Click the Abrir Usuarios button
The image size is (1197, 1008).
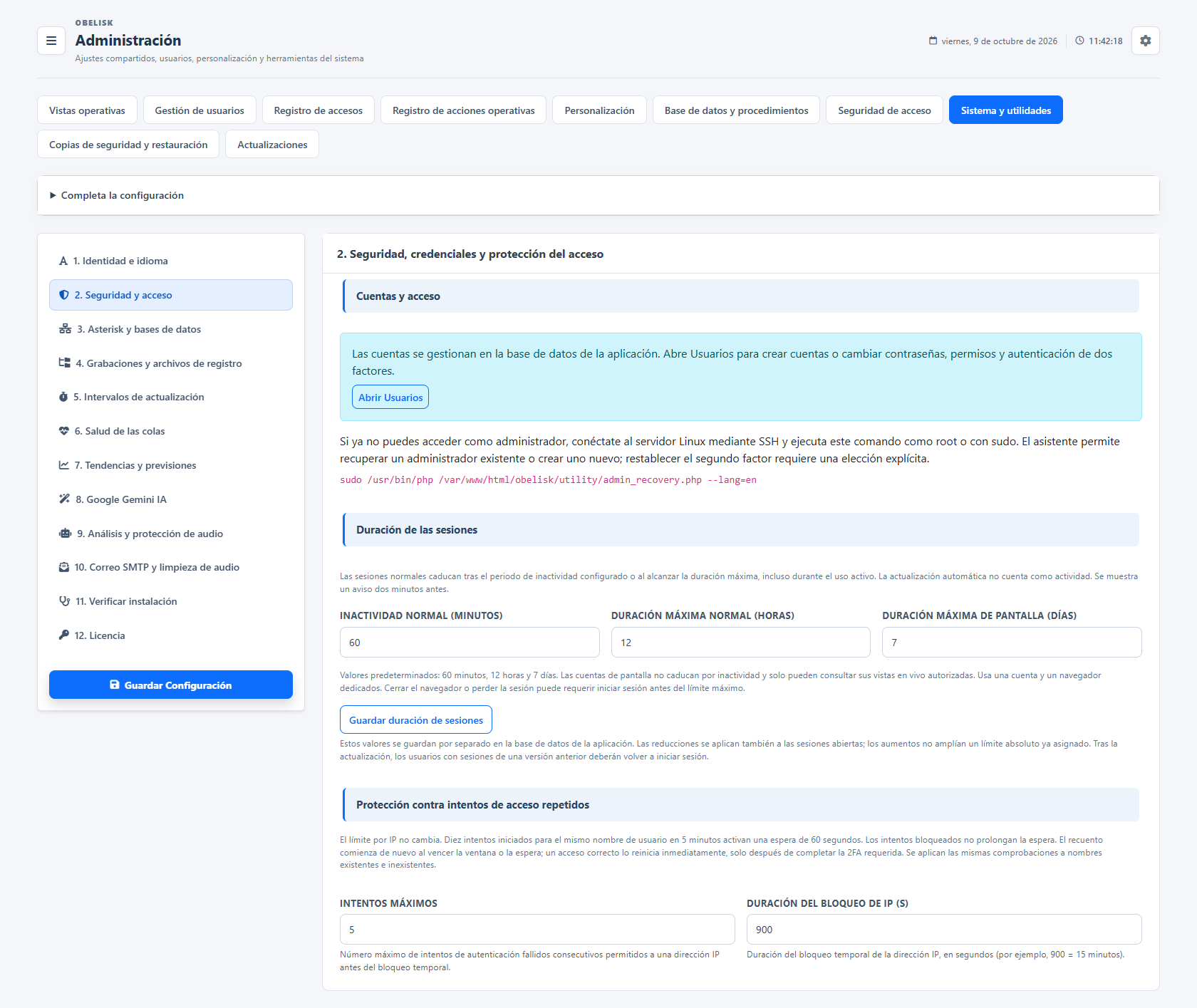[390, 398]
